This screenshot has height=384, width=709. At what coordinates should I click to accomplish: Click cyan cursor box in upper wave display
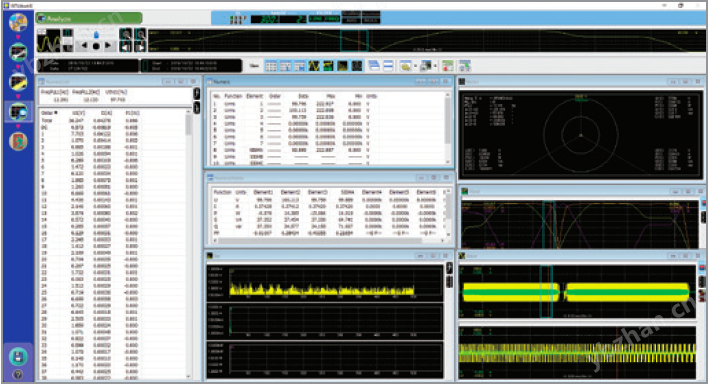tap(547, 292)
